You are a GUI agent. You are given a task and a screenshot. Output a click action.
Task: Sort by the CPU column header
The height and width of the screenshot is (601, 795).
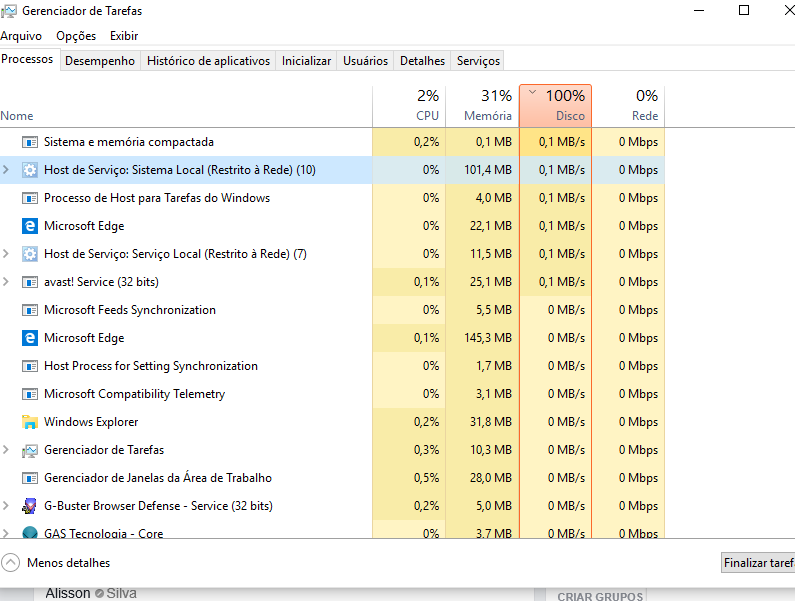(410, 106)
